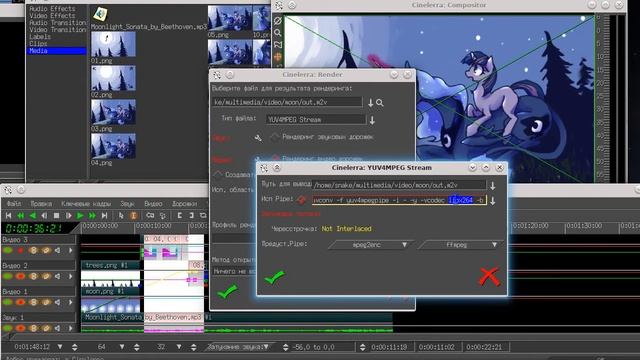Viewport: 640px width, 360px height.
Task: Open the Ключевые кадры menu
Action: 86,203
